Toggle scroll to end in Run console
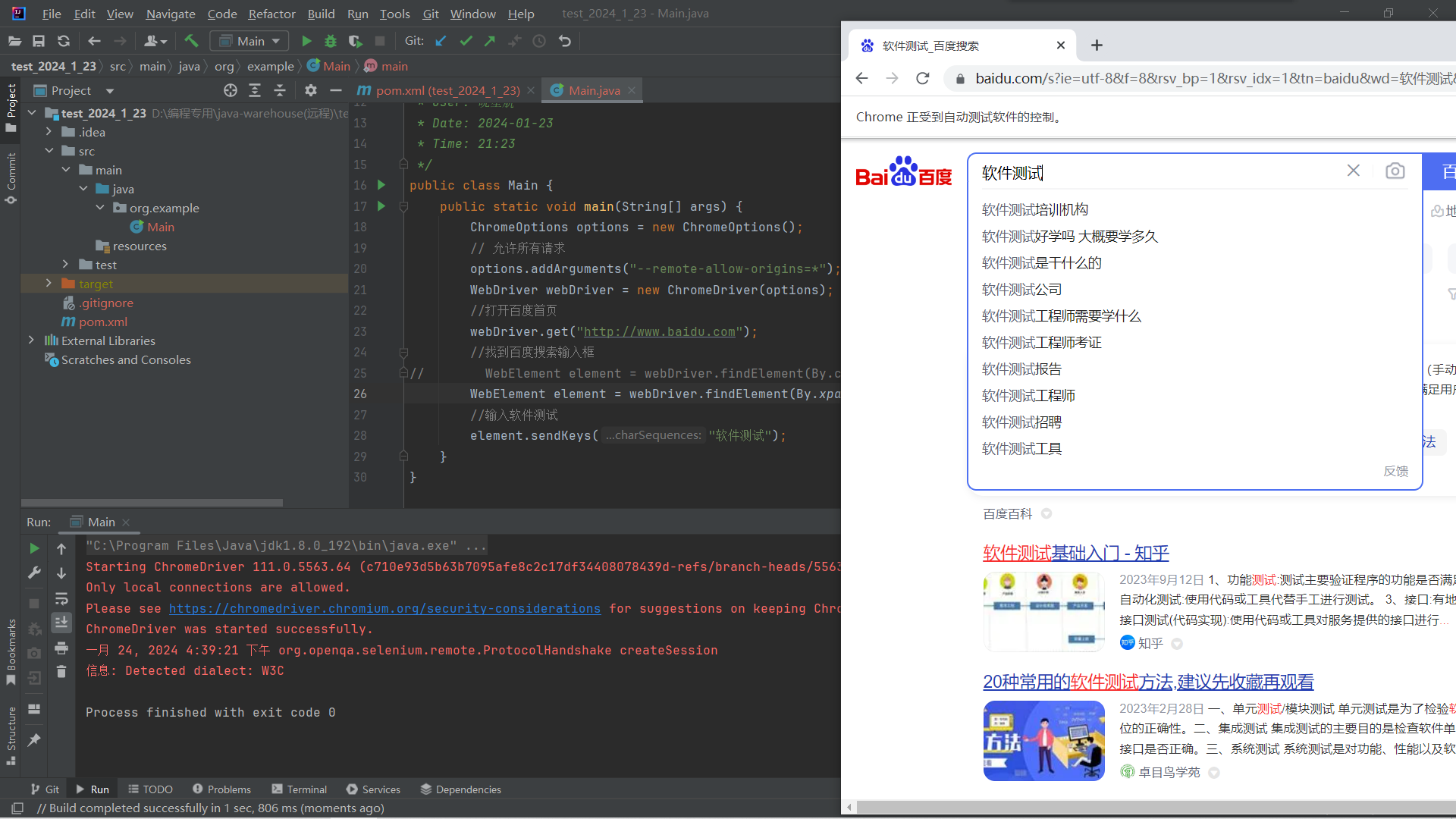The image size is (1456, 819). [x=61, y=623]
